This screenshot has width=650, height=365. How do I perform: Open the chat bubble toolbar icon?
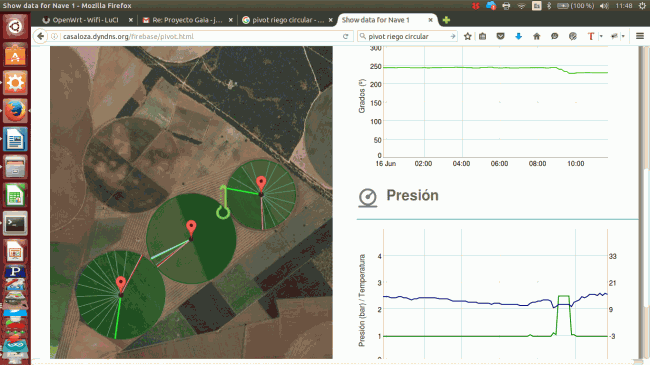pos(554,36)
